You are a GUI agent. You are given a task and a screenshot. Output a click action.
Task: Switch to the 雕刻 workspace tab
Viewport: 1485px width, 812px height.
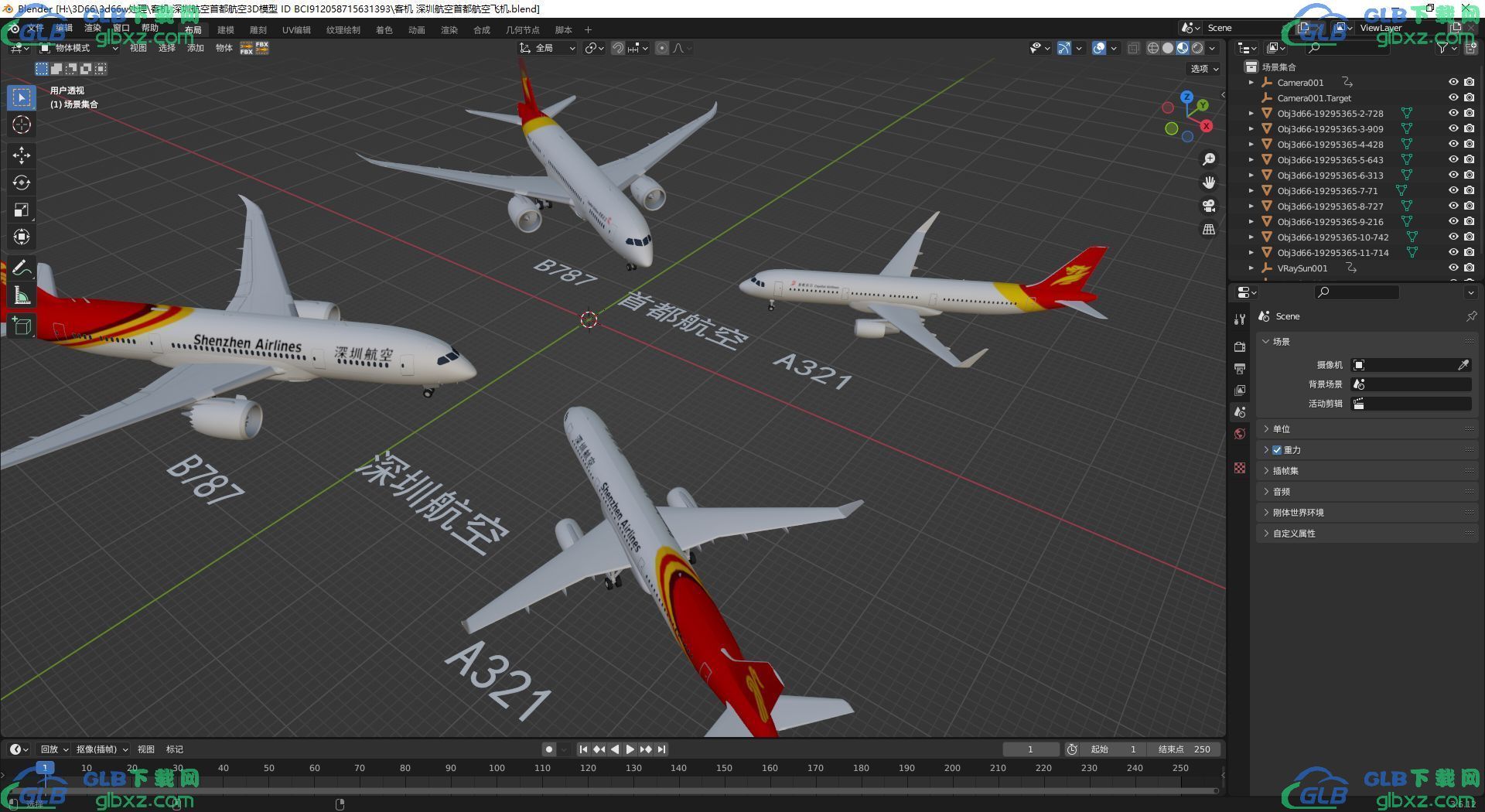[258, 30]
